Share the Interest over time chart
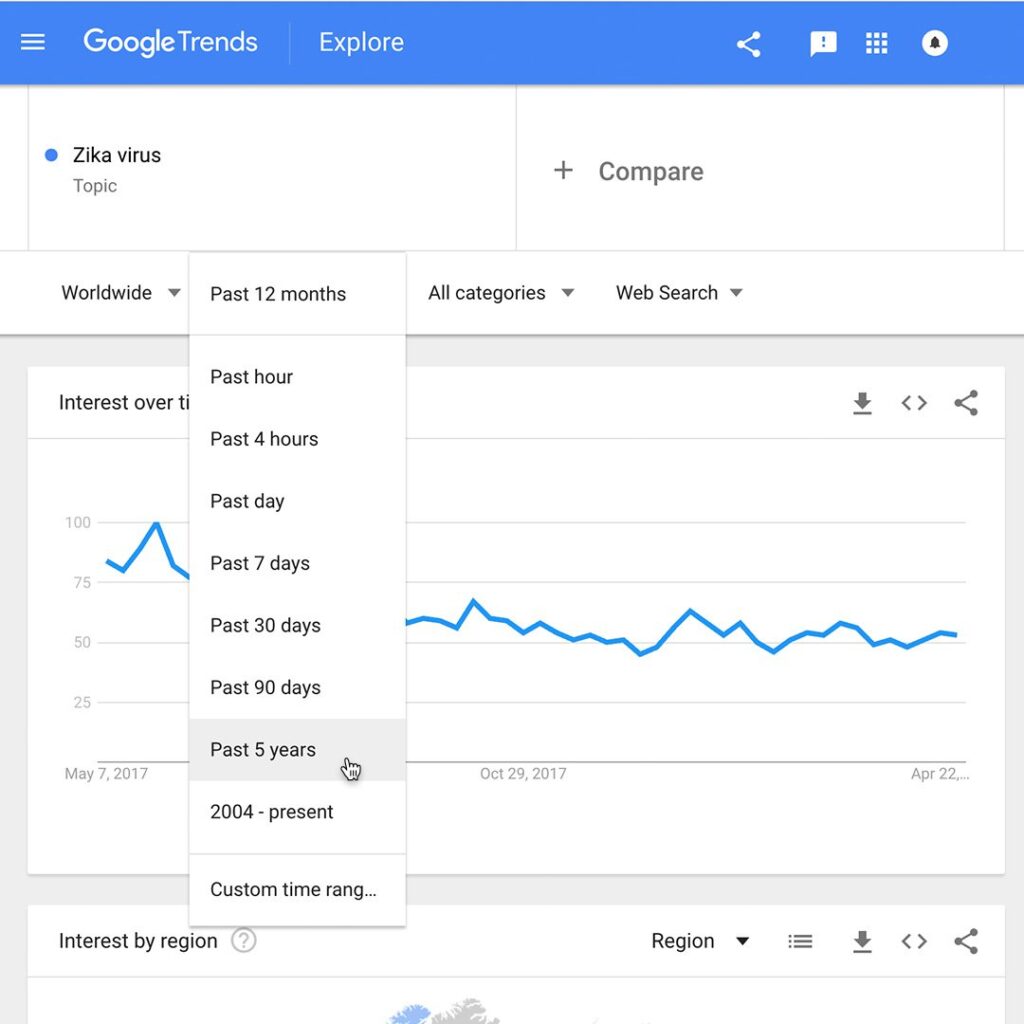The height and width of the screenshot is (1024, 1024). pos(966,403)
